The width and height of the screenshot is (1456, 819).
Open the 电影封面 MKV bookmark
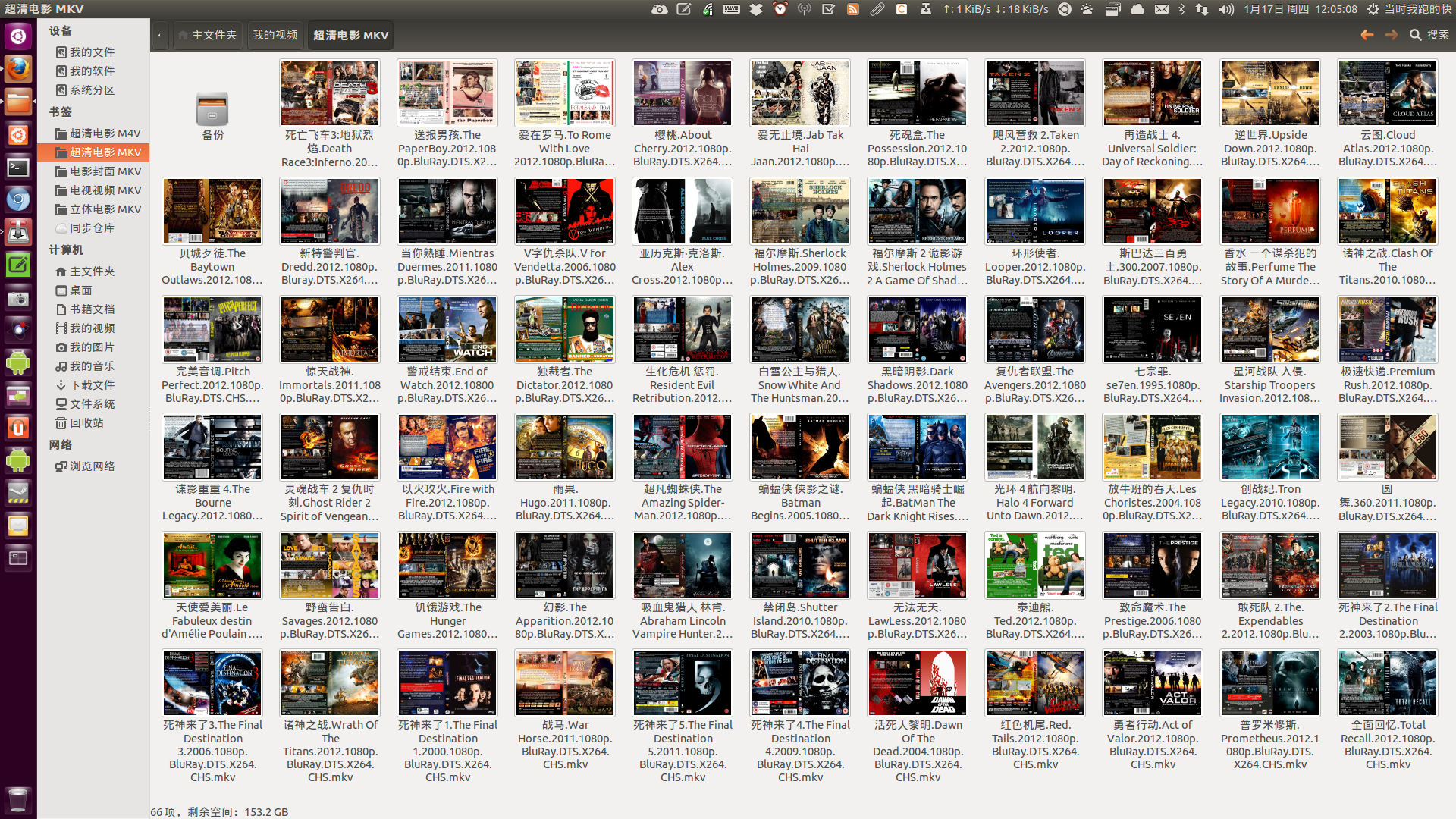pyautogui.click(x=99, y=171)
